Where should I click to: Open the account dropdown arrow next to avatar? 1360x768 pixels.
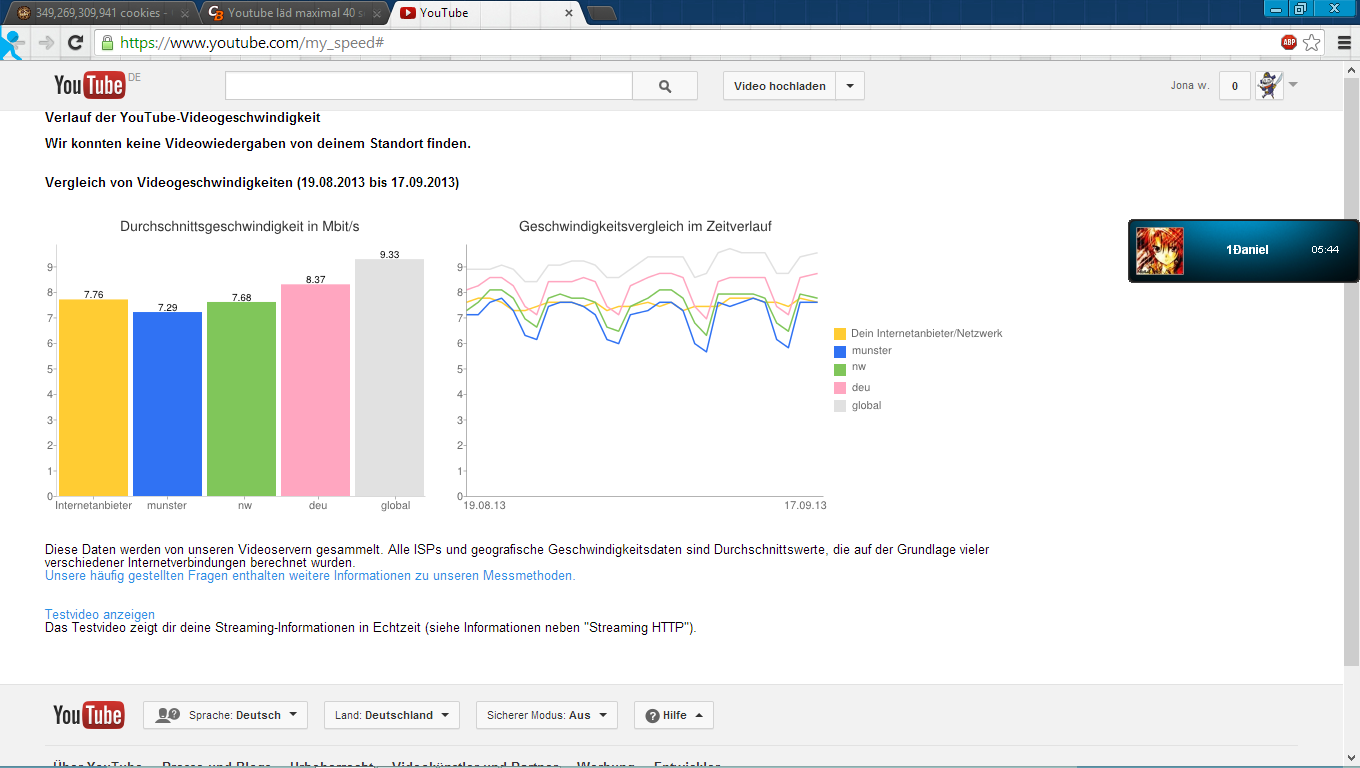pos(1293,85)
